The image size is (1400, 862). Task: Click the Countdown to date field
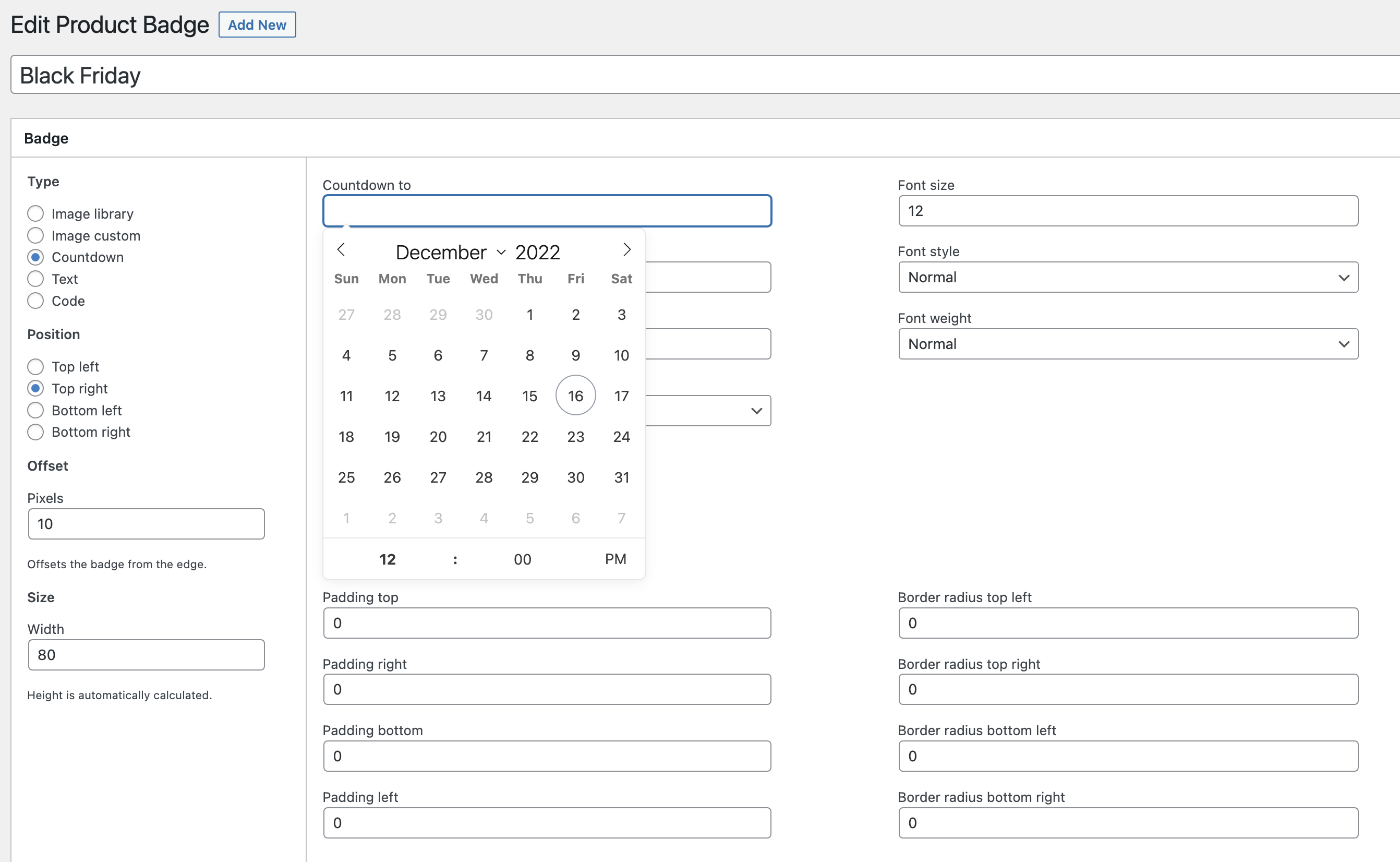click(x=547, y=211)
